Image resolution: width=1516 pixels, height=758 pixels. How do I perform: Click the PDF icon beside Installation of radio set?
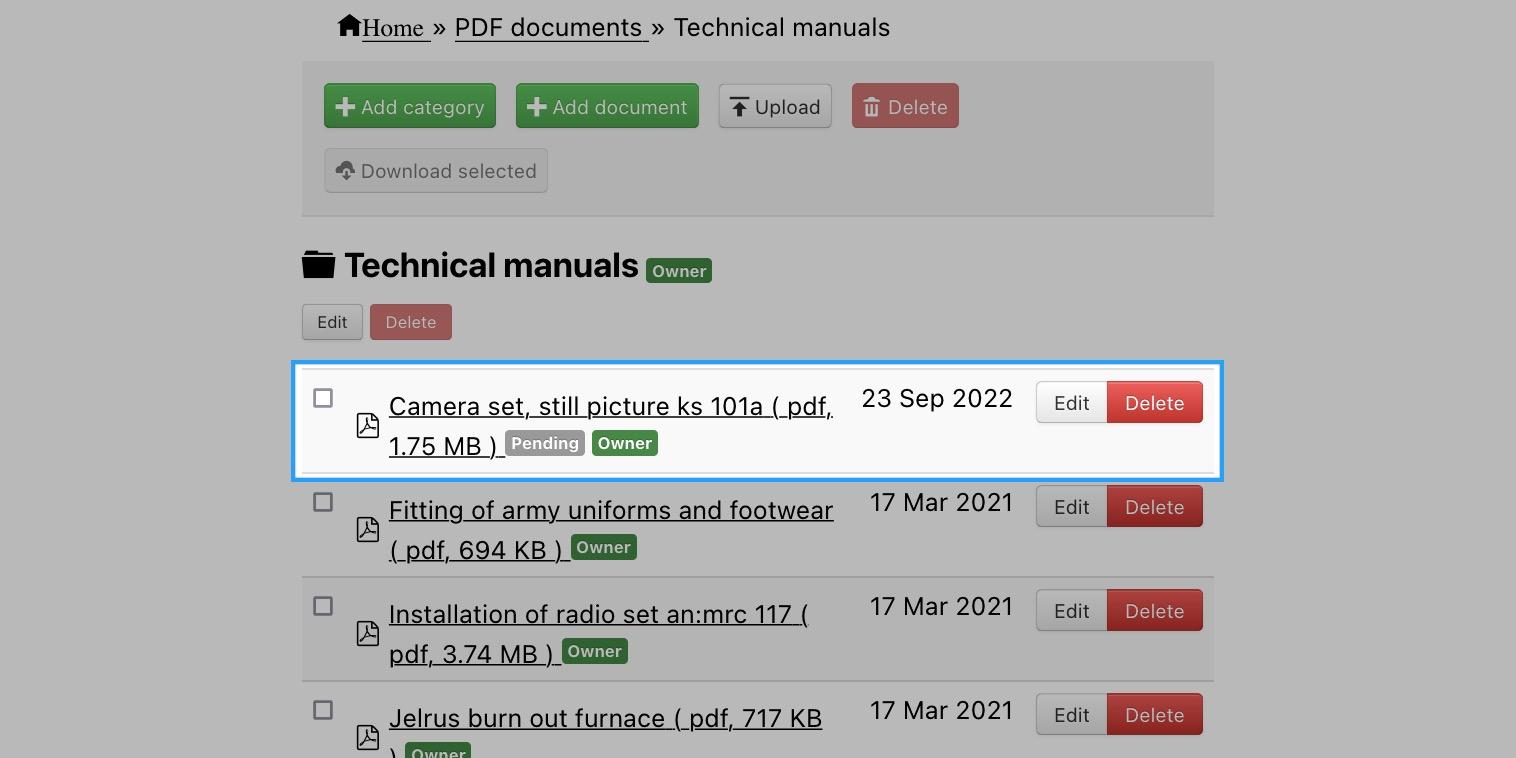368,633
